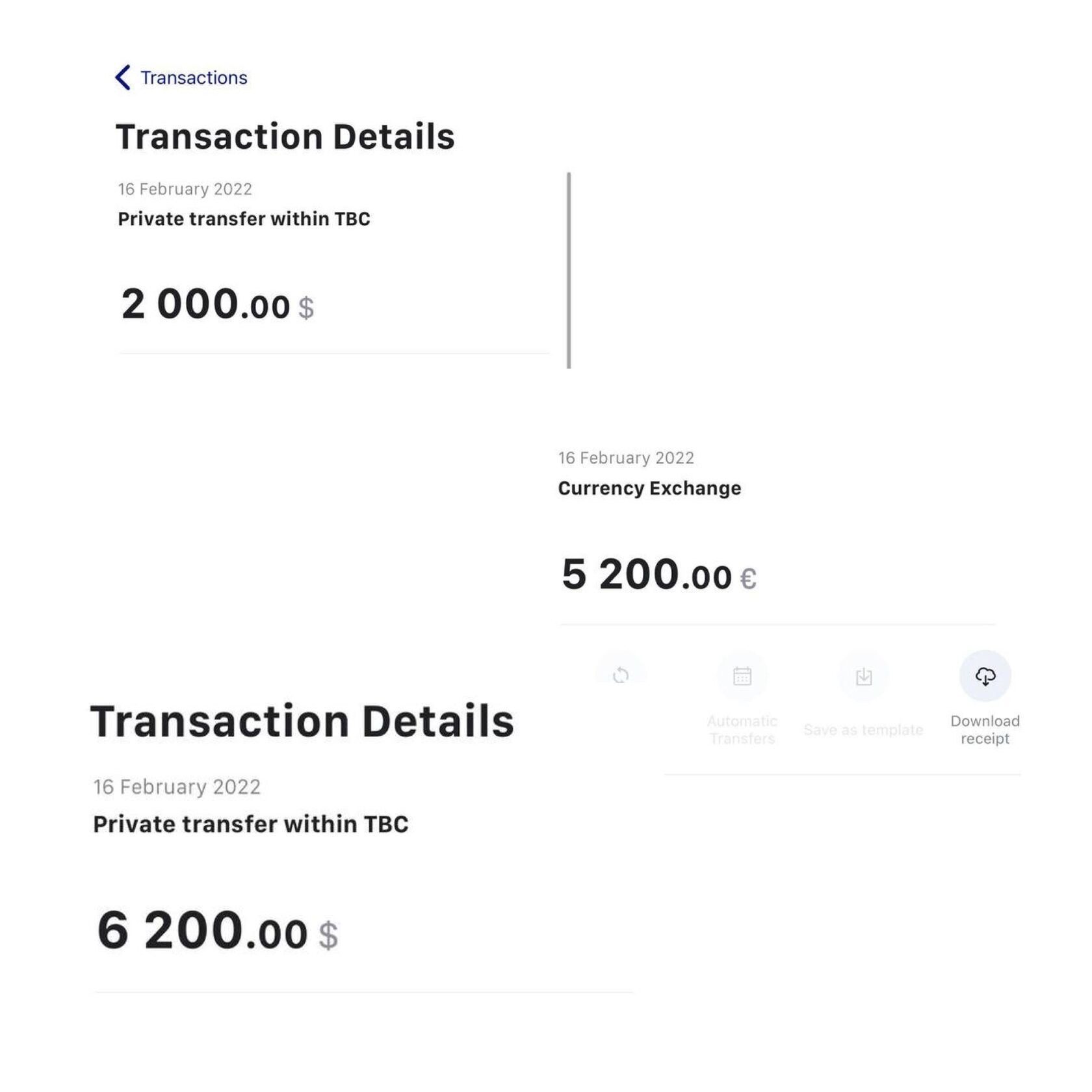This screenshot has width=1092, height=1092.
Task: Click dollar sign next to 2 000.00
Action: point(306,307)
